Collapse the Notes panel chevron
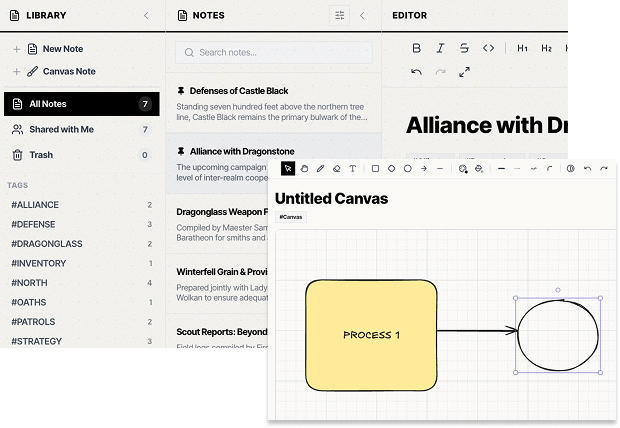The width and height of the screenshot is (620, 428). 362,15
